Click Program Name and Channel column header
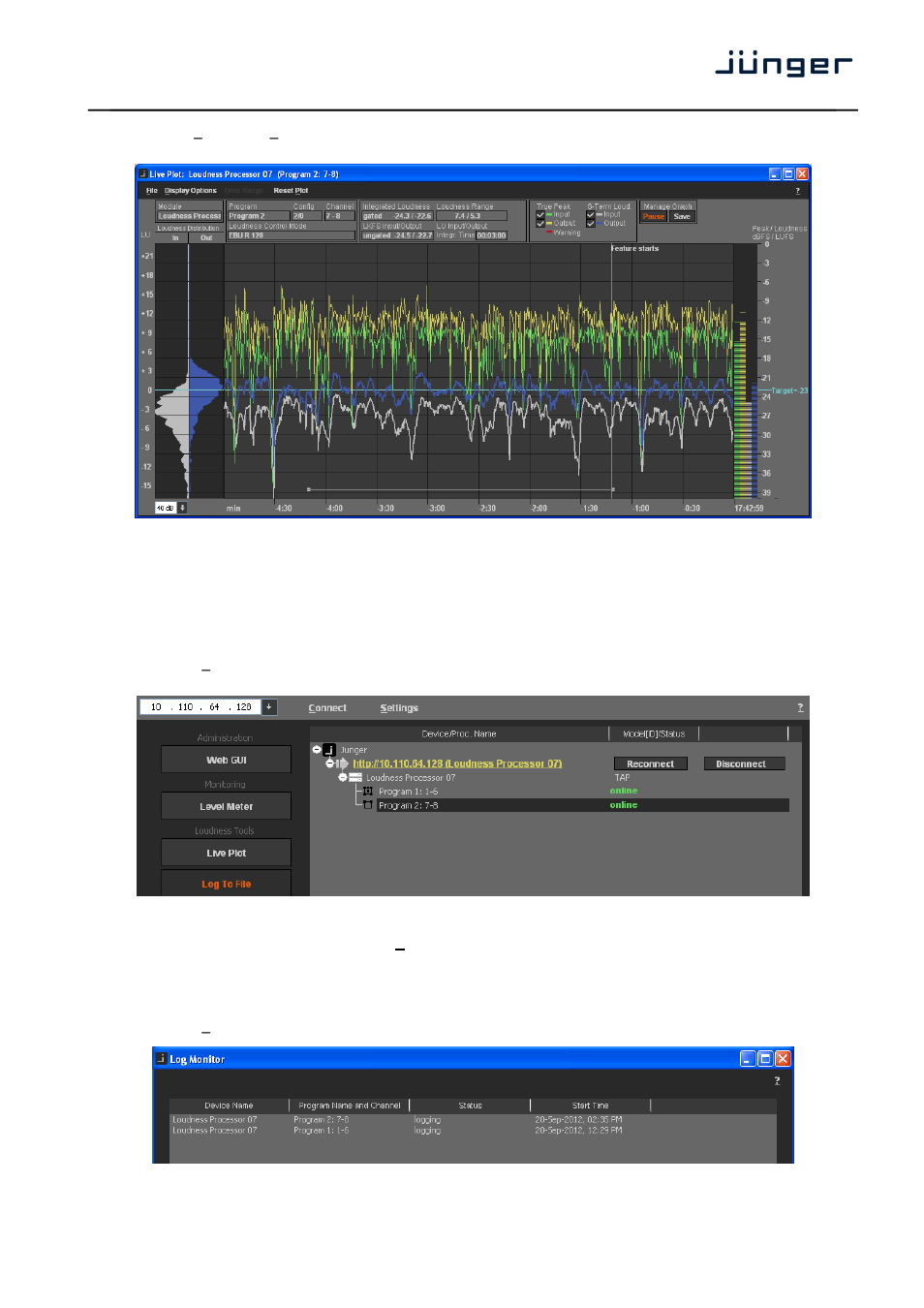Screen dimensions: 924x1308 (x=350, y=1106)
